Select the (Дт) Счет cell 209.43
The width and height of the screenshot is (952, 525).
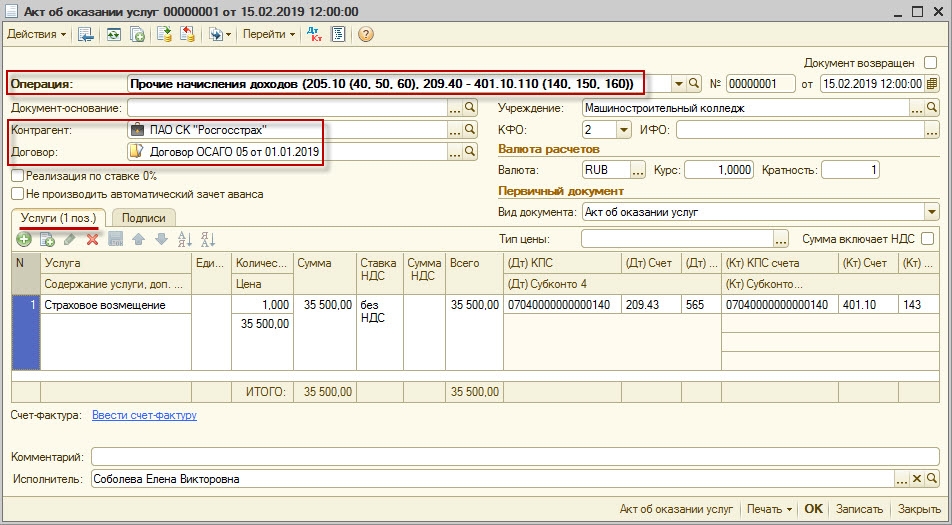tap(651, 305)
